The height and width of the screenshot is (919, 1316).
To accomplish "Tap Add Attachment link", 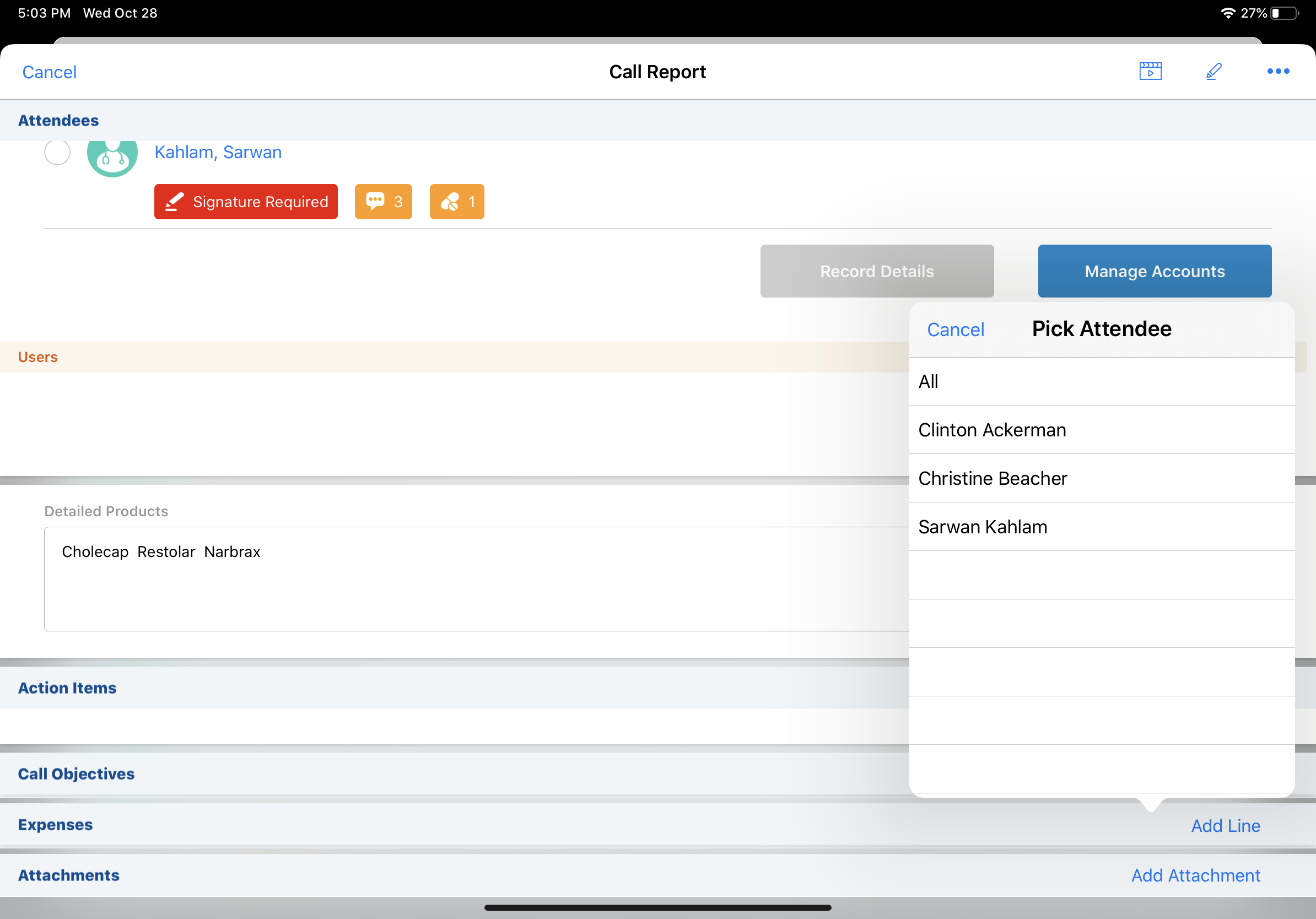I will pyautogui.click(x=1196, y=875).
